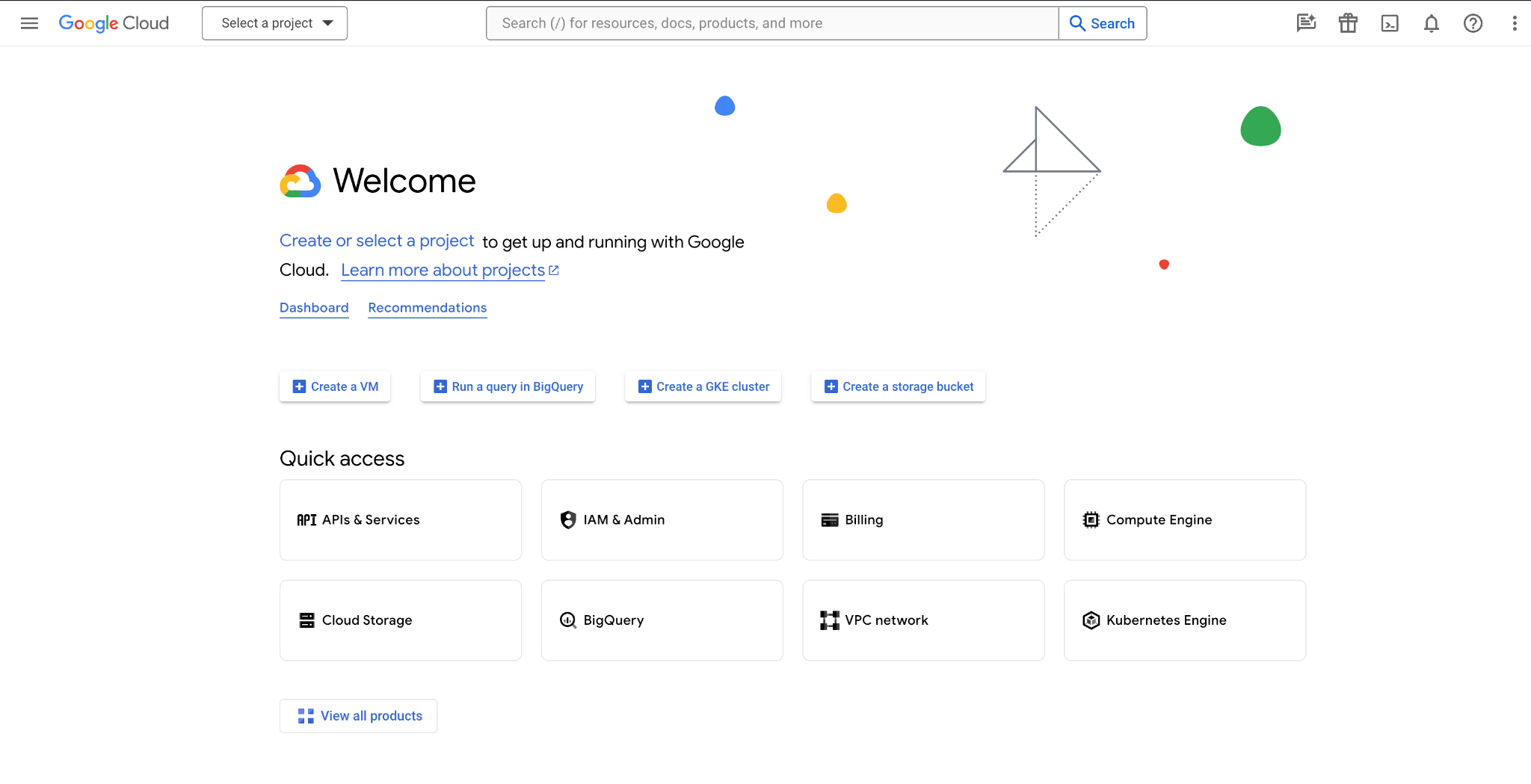Open the Kubernetes Engine card
This screenshot has width=1531, height=784.
(x=1185, y=620)
